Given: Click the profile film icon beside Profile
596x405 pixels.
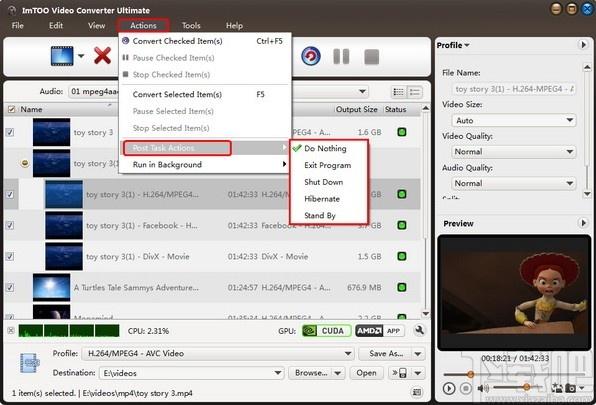Looking at the screenshot, I should click(x=29, y=363).
